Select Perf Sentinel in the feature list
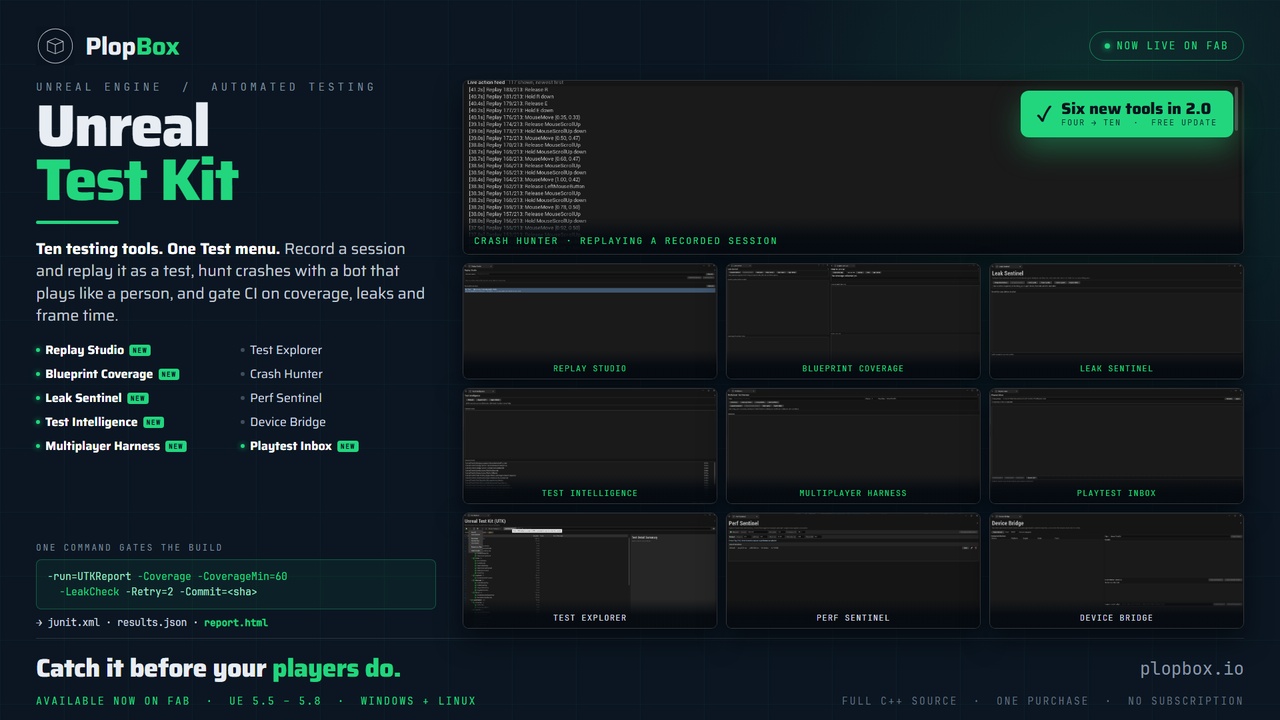The width and height of the screenshot is (1280, 720). pos(286,398)
